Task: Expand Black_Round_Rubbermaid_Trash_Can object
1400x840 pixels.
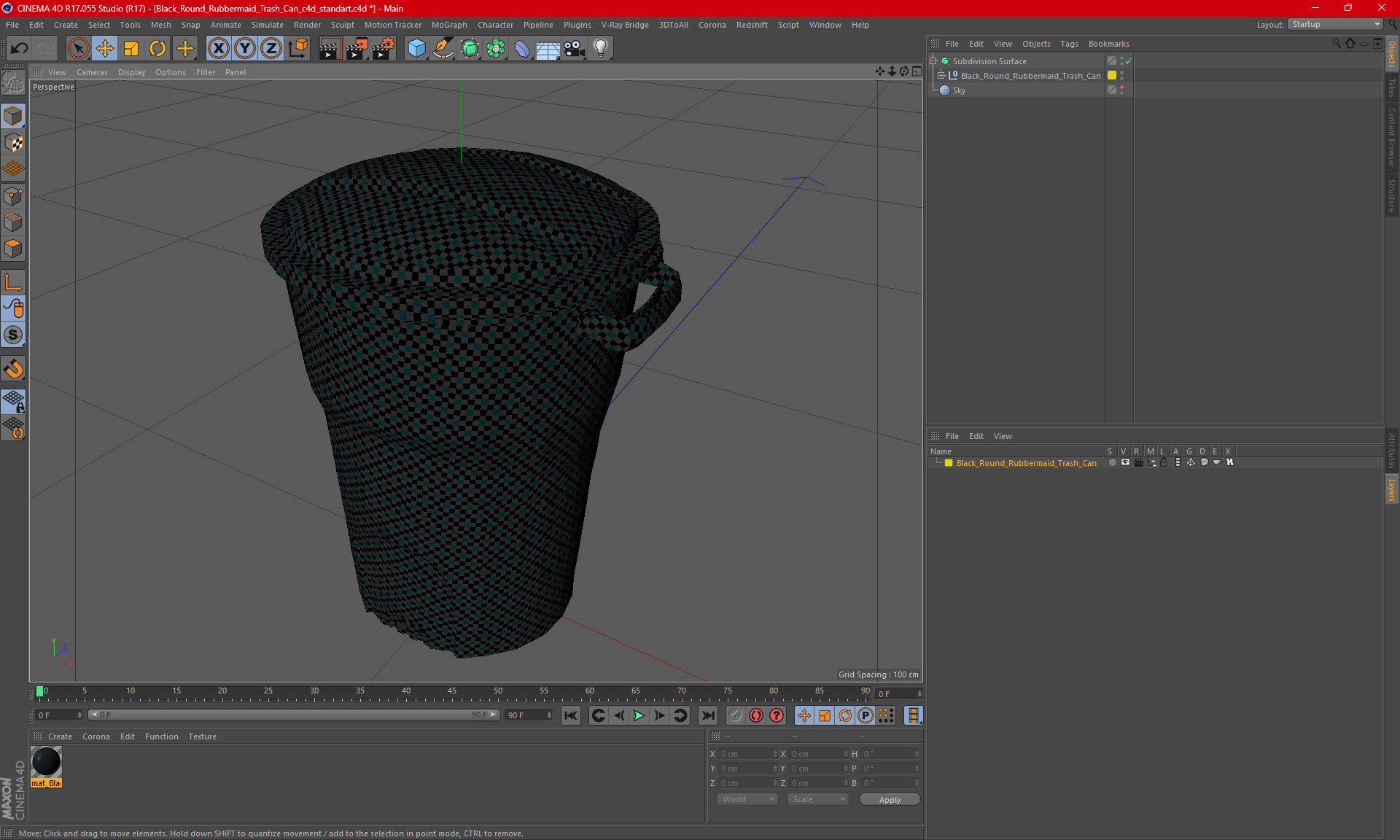Action: [941, 76]
